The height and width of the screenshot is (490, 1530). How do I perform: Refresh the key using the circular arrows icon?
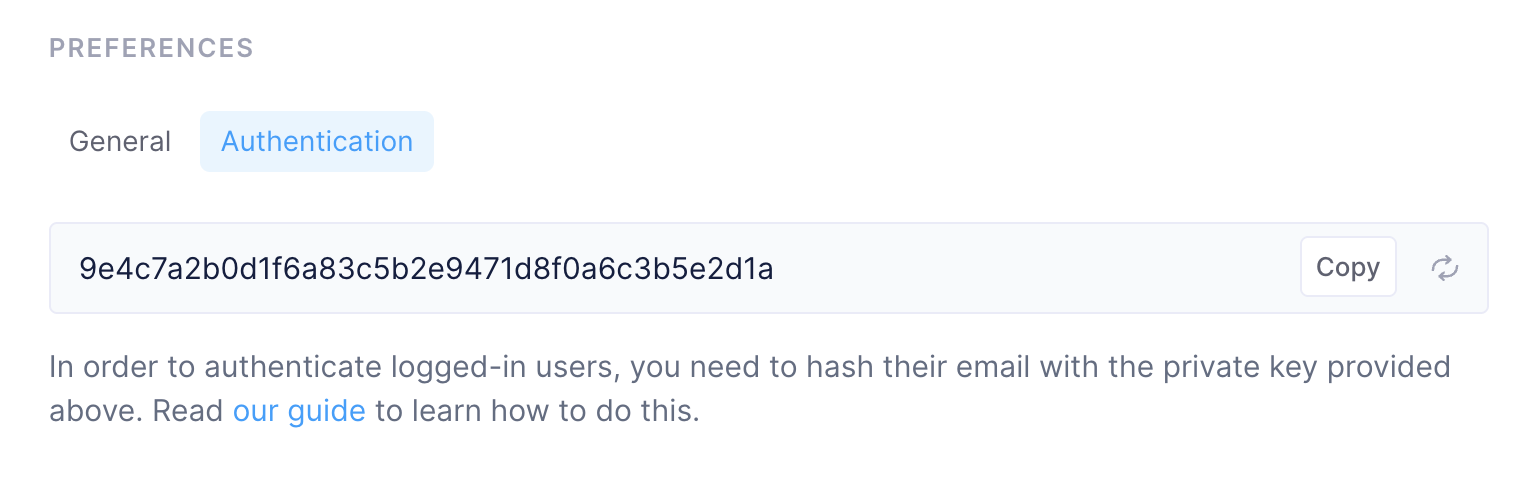[x=1444, y=268]
